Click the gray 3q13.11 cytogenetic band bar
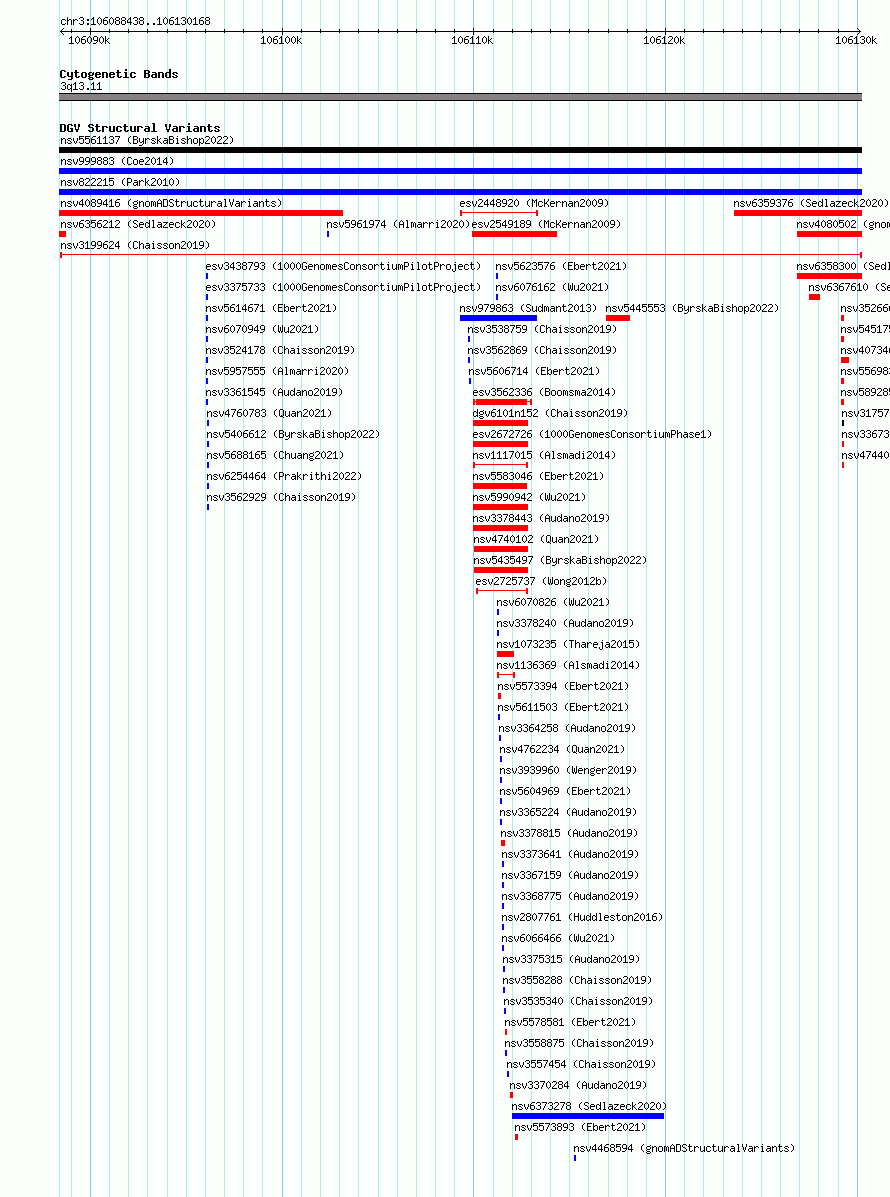Image resolution: width=890 pixels, height=1197 pixels. click(x=460, y=97)
